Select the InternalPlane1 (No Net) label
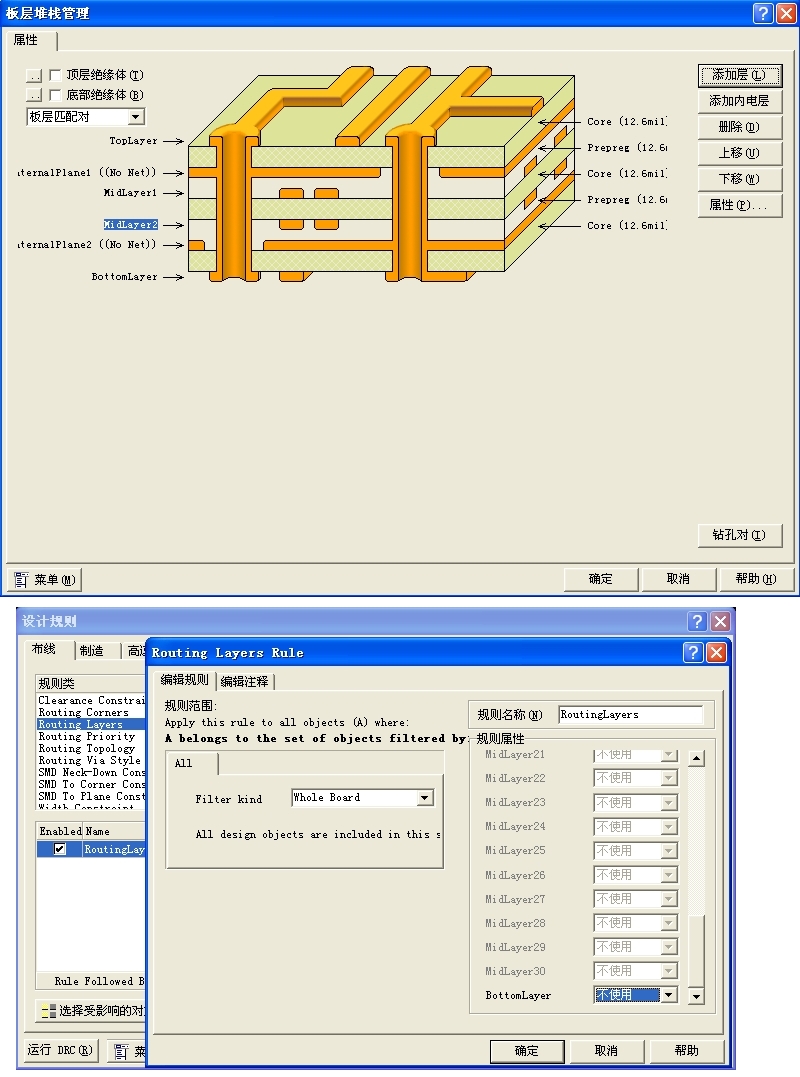The width and height of the screenshot is (800, 1077). coord(87,172)
